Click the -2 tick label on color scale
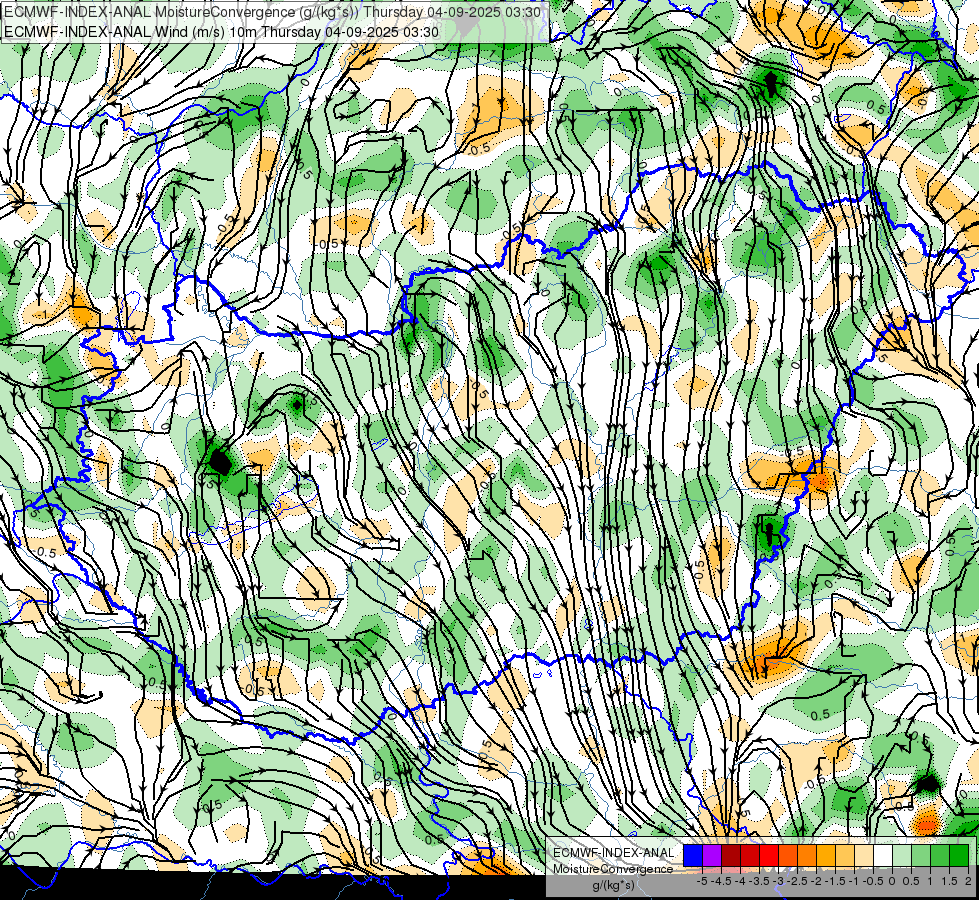 [816, 881]
